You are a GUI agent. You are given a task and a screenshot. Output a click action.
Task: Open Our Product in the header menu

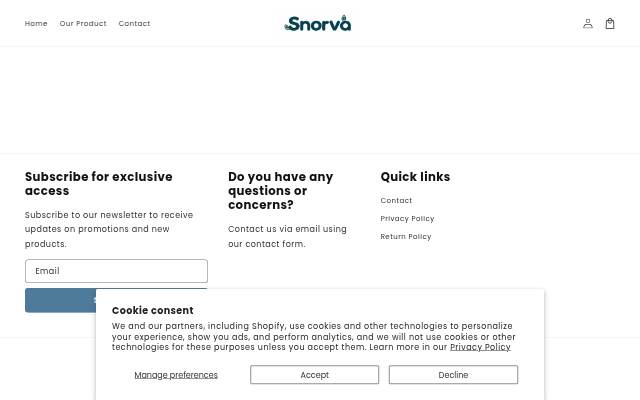coord(83,24)
